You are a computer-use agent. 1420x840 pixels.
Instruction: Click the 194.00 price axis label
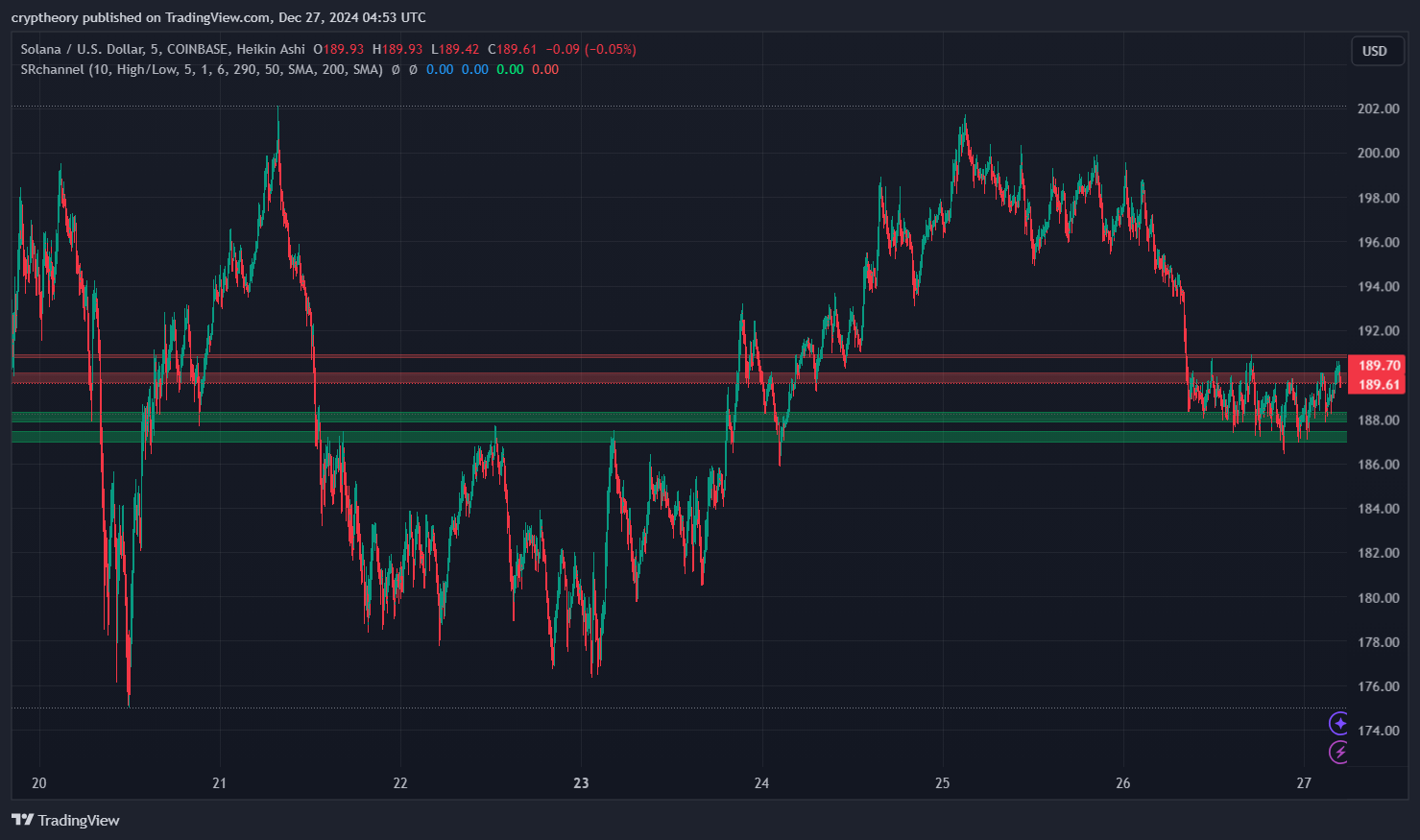(x=1378, y=286)
